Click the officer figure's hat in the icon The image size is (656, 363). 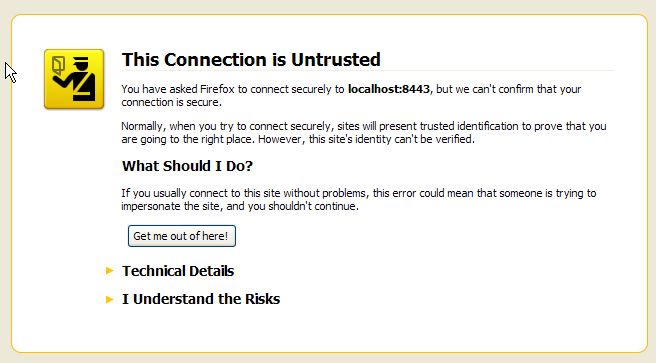(82, 61)
